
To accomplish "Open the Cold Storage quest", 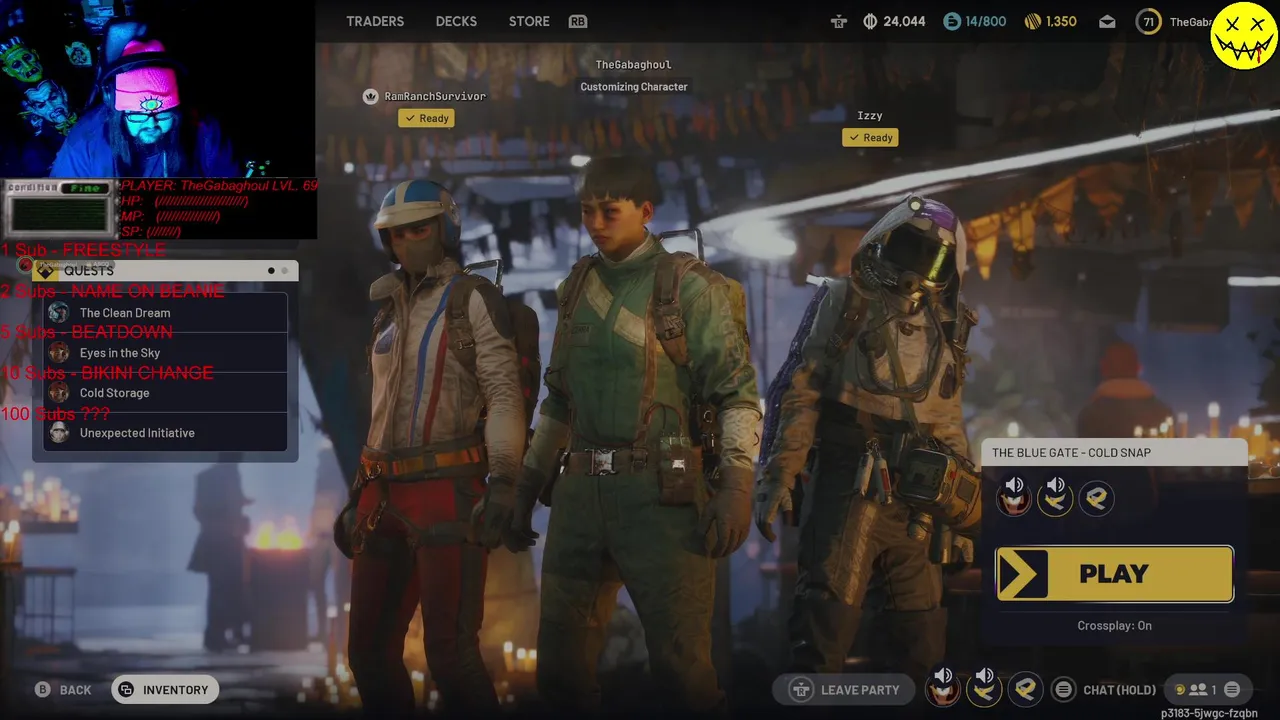I will tap(167, 393).
